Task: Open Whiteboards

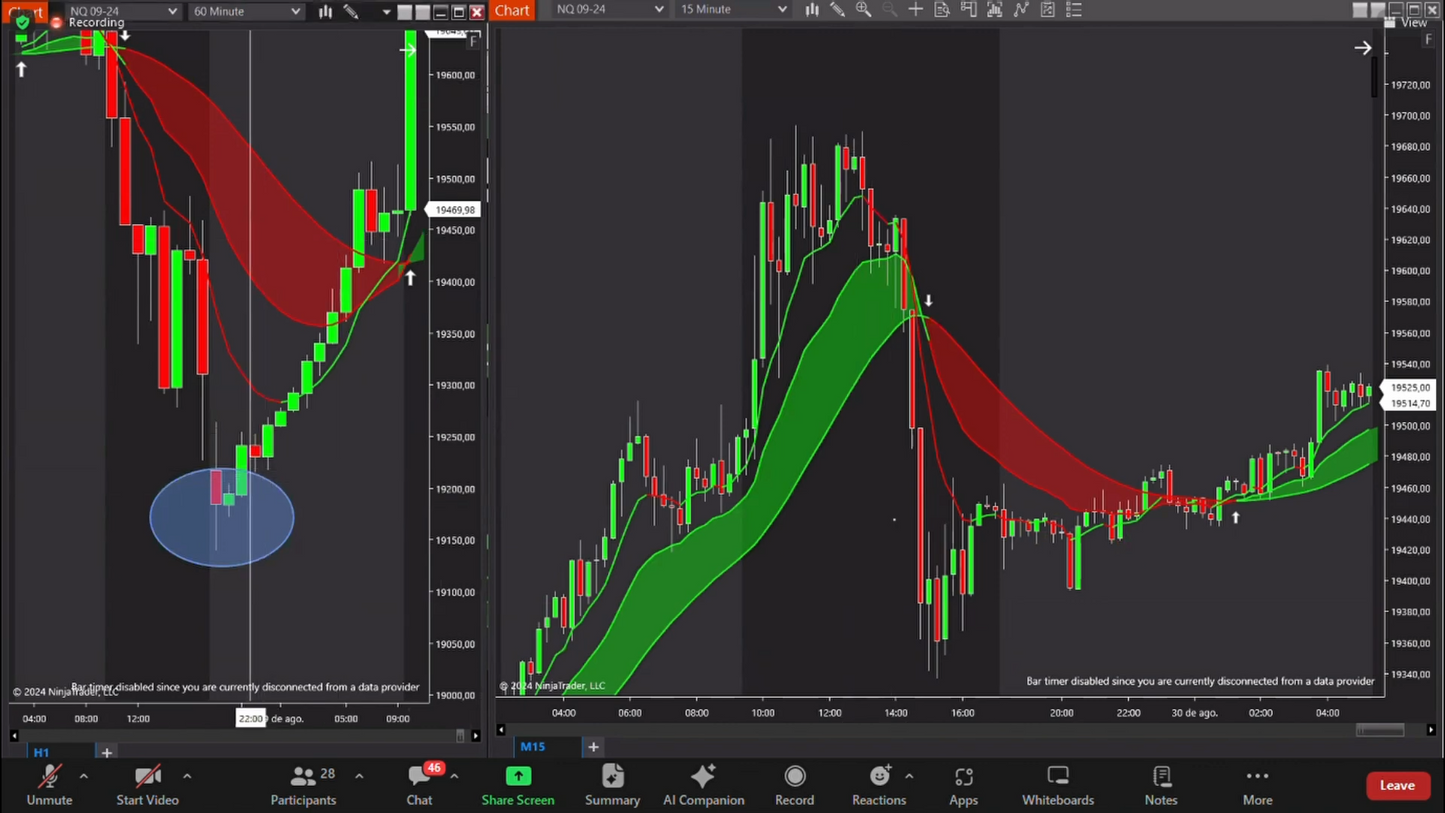Action: [x=1057, y=785]
